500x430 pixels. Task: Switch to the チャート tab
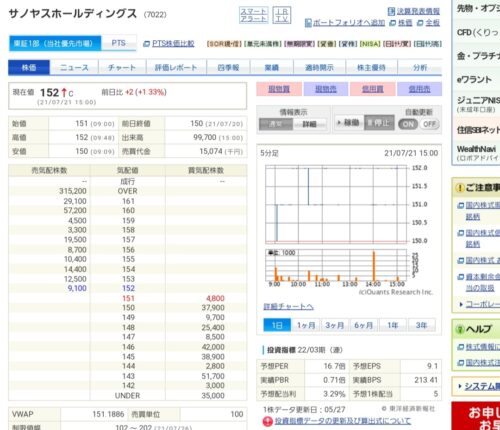(122, 67)
